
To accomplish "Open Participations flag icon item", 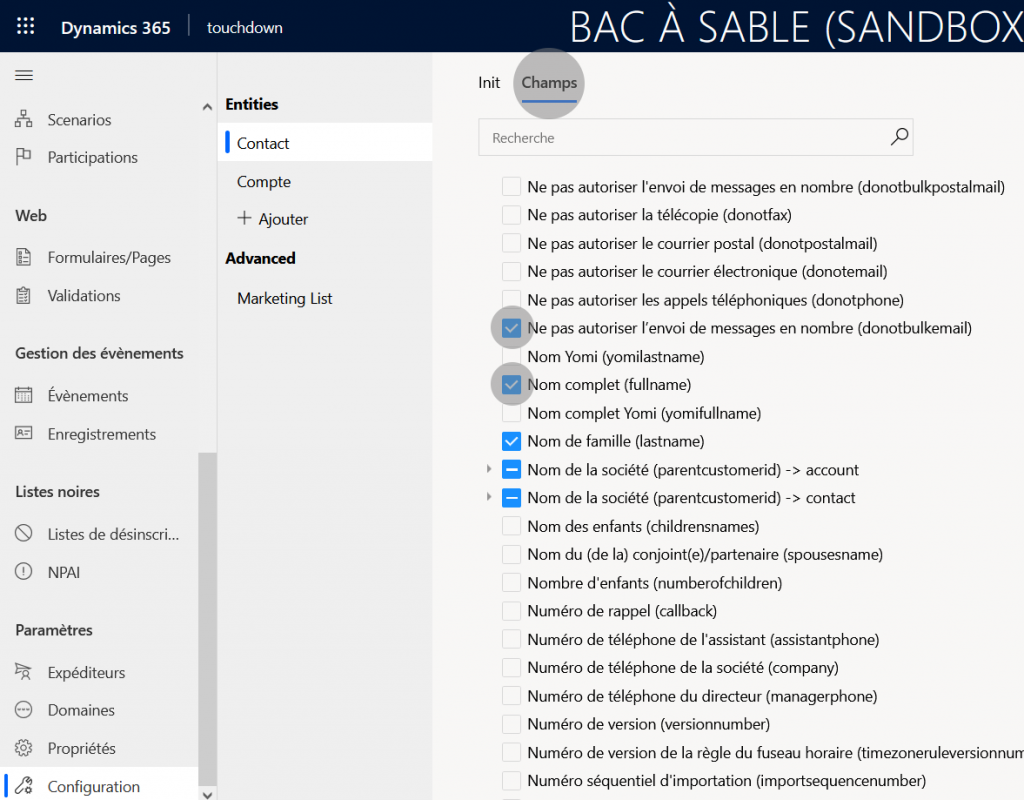I will [92, 157].
